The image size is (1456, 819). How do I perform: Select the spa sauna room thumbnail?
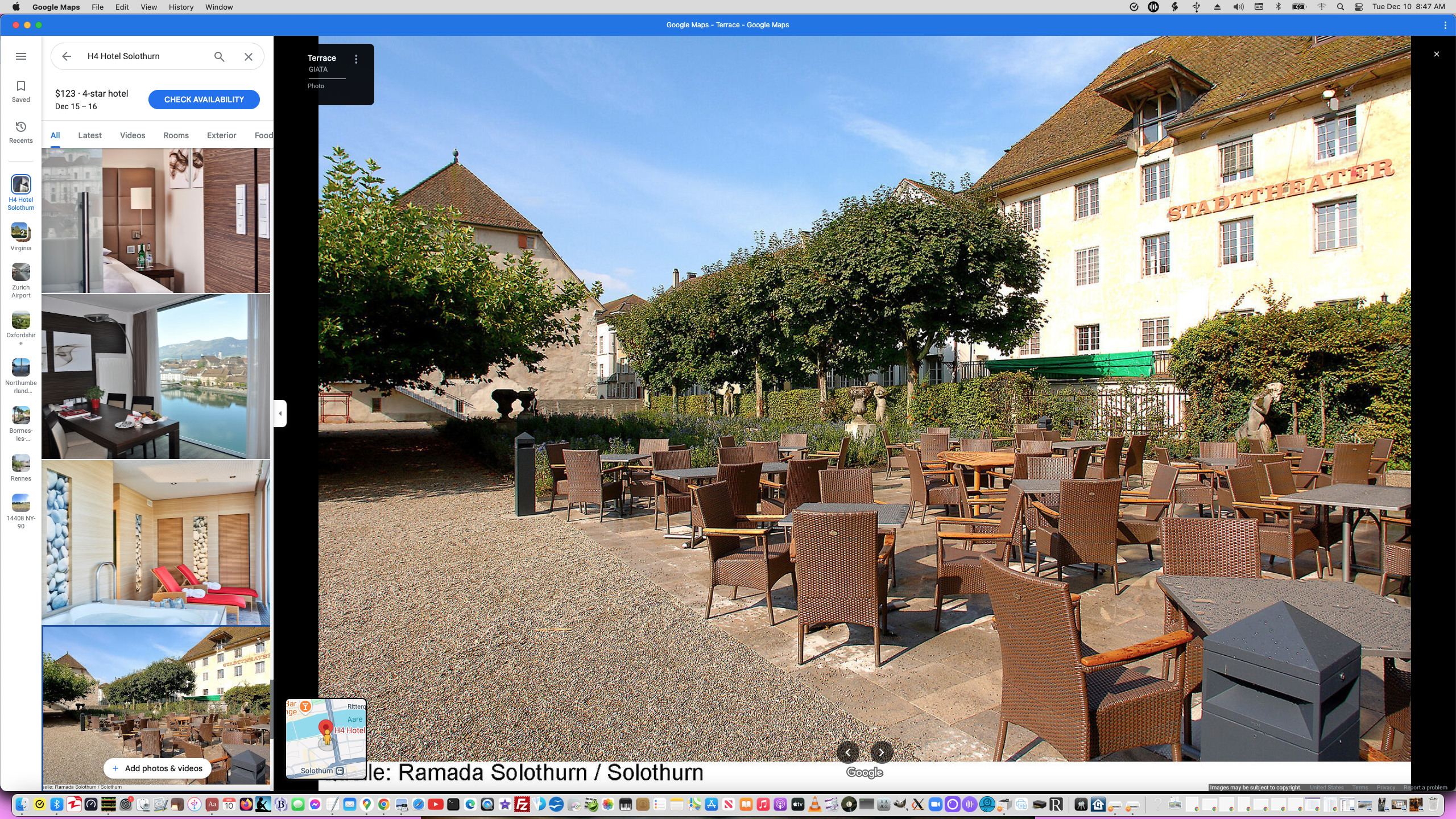point(155,542)
